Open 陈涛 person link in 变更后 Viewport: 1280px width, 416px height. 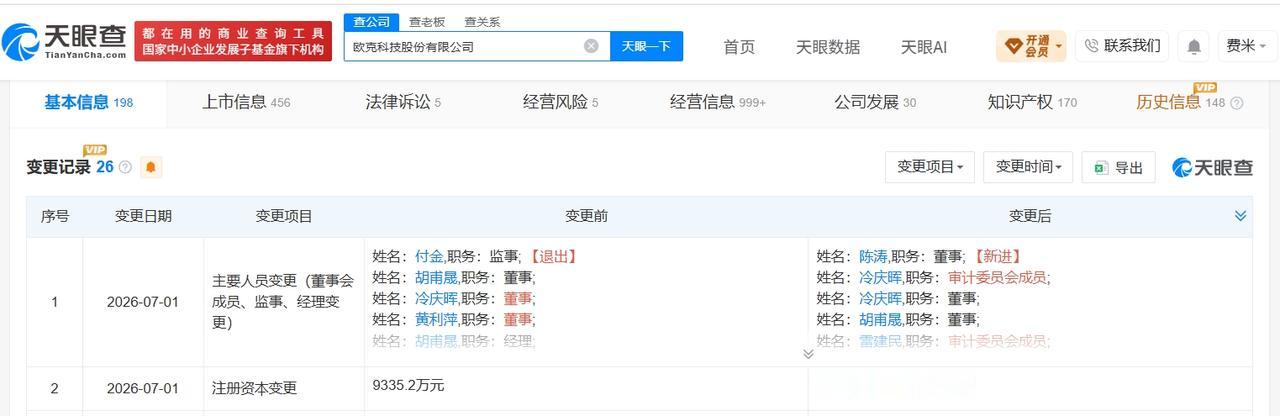(x=872, y=256)
